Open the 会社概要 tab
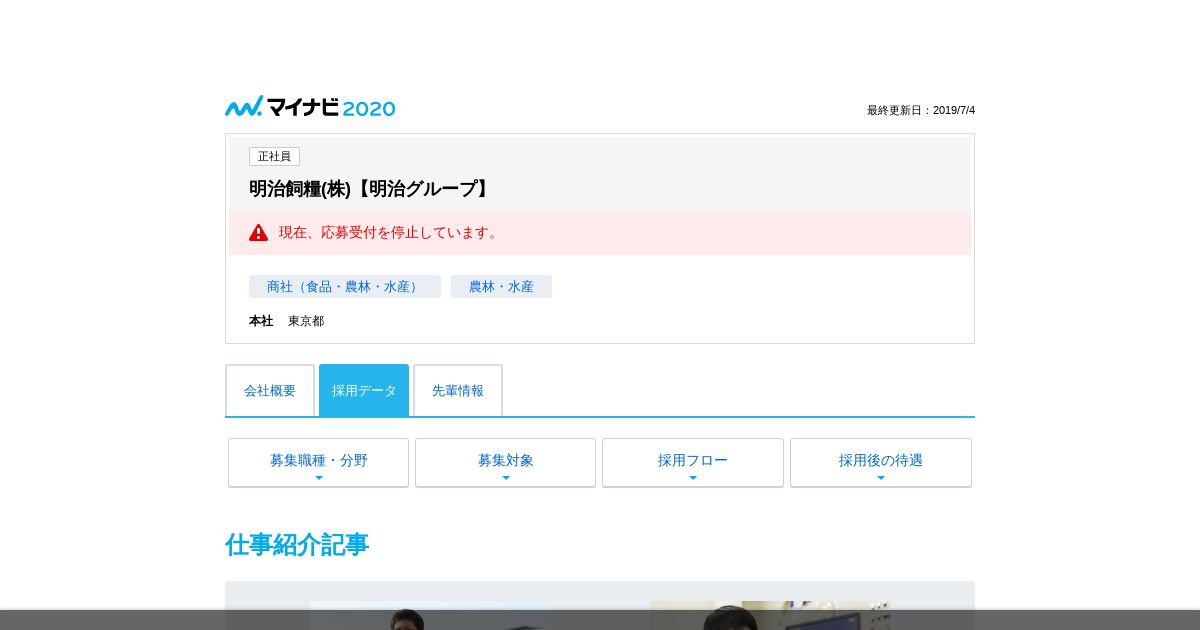 270,390
